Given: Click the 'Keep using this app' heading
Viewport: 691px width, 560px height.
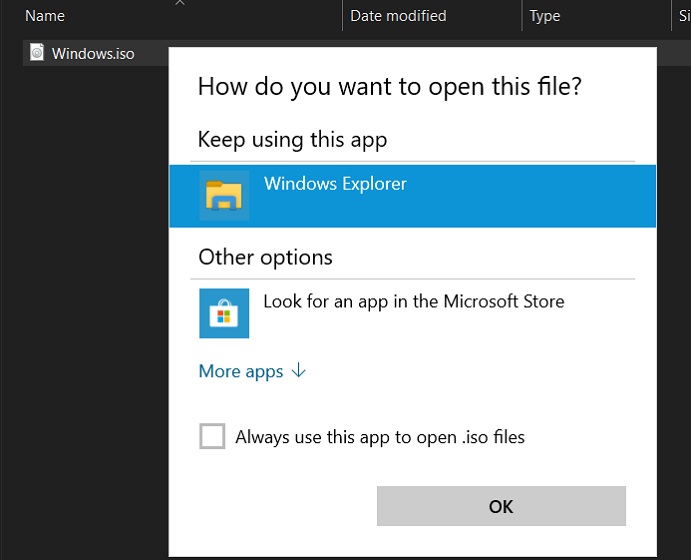Looking at the screenshot, I should pyautogui.click(x=292, y=139).
